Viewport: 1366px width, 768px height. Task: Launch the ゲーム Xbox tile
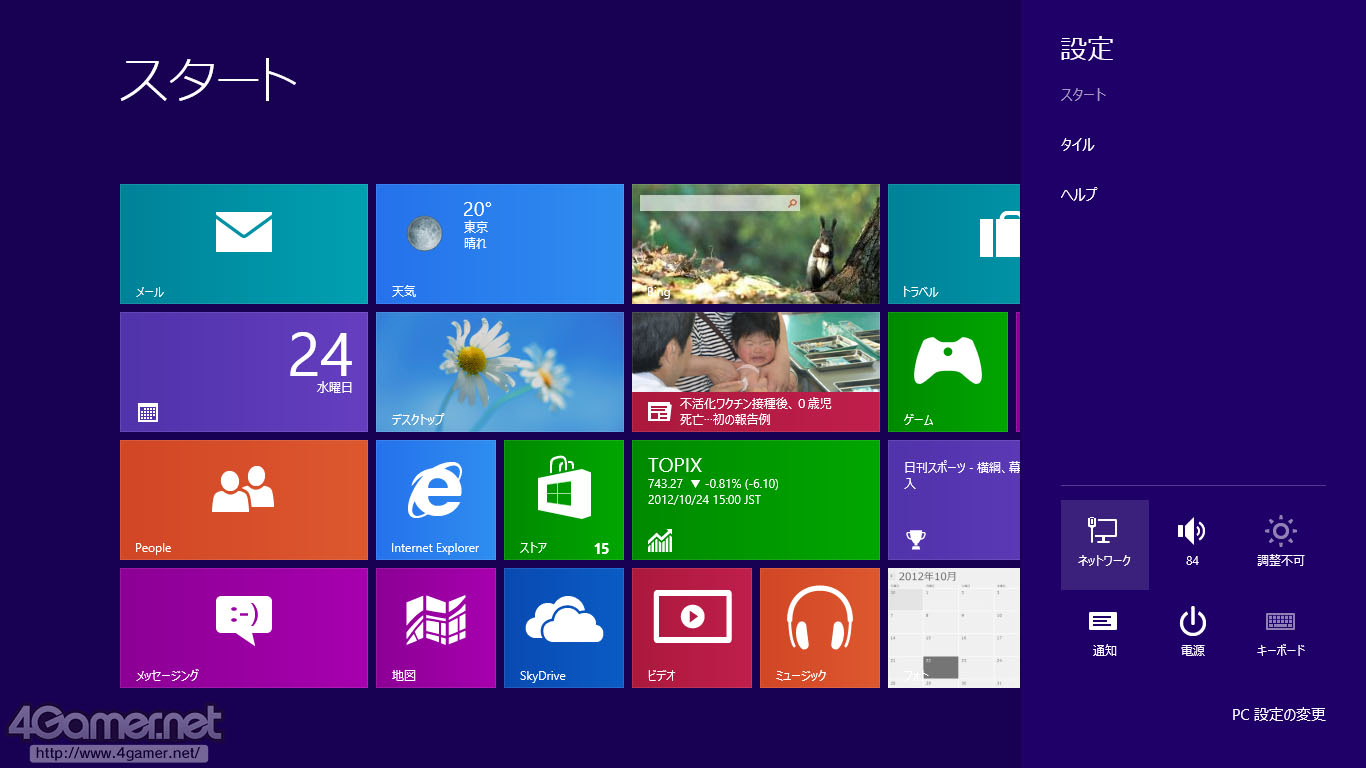(x=948, y=372)
